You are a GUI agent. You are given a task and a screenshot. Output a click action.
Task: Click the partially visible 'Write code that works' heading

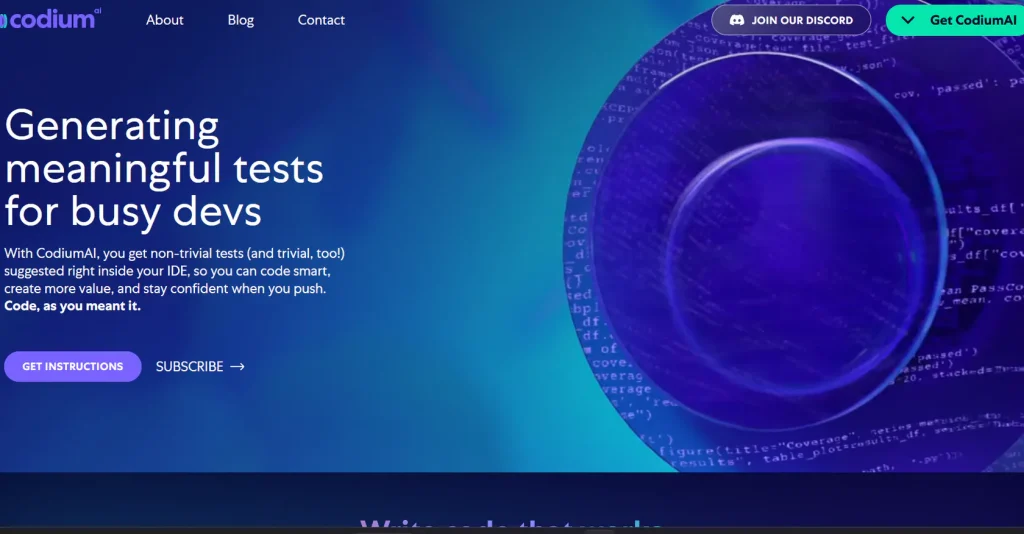511,526
